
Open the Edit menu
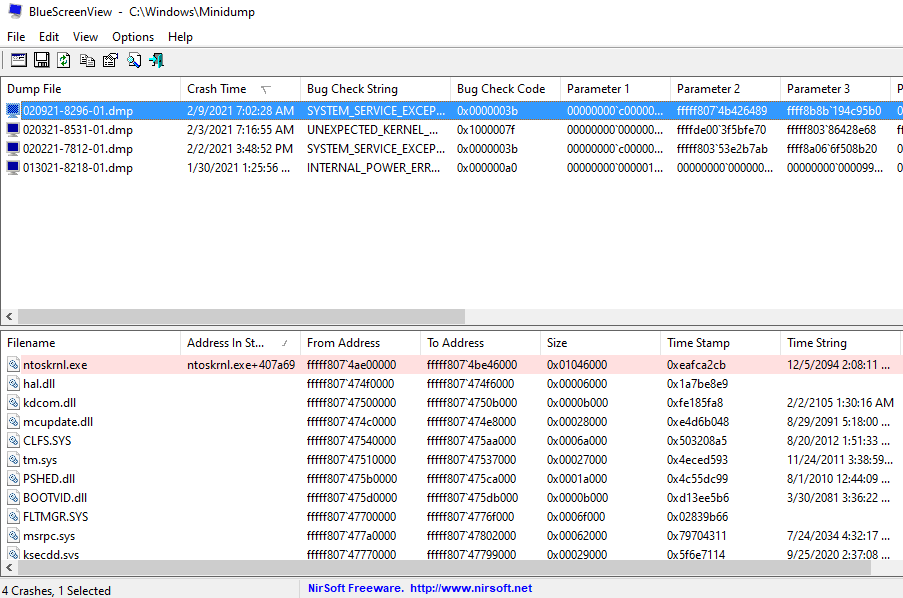click(49, 37)
